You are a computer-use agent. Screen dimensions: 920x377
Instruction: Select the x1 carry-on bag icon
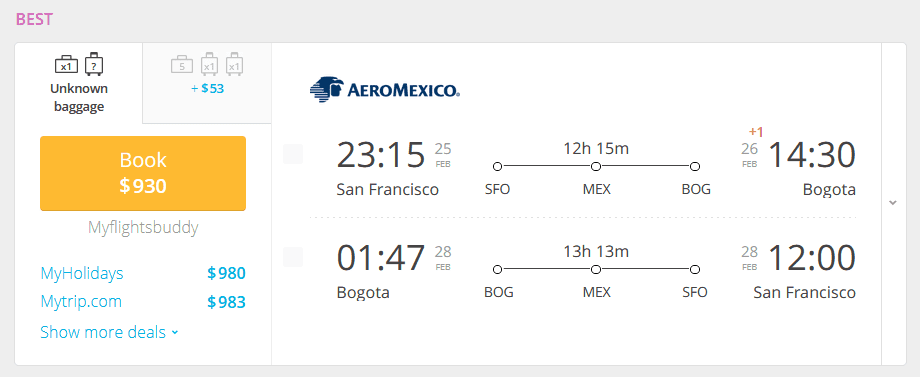[x=66, y=66]
